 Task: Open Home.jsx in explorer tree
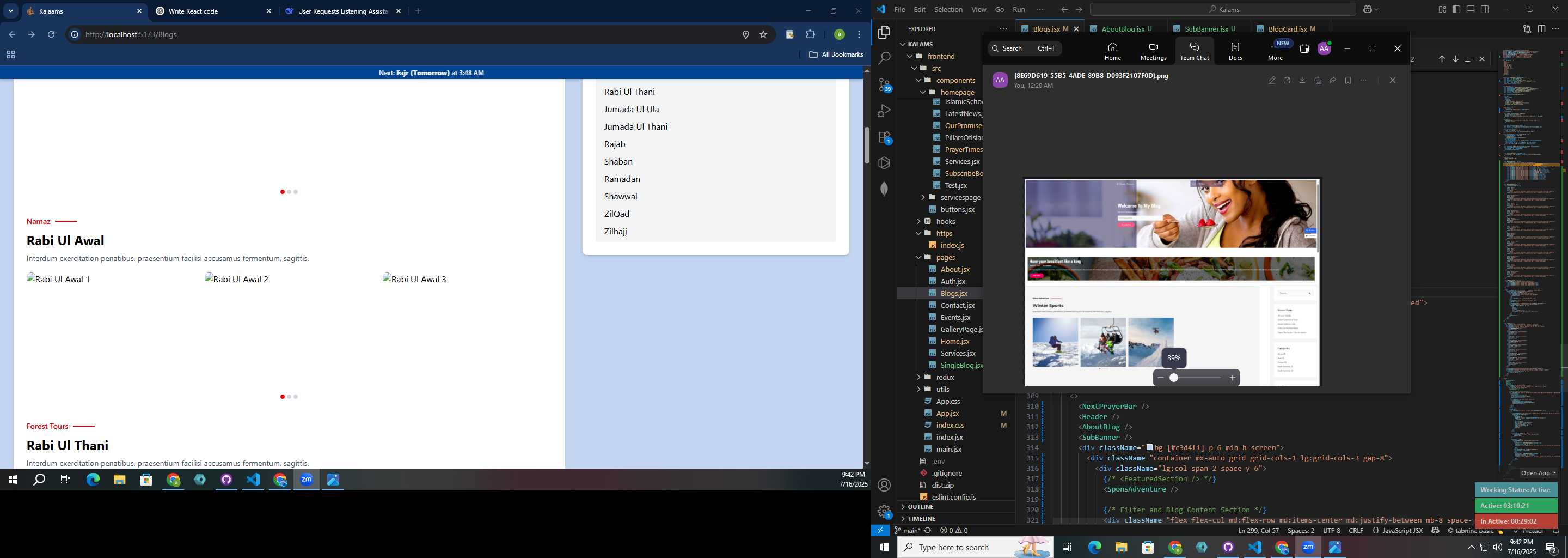[x=954, y=341]
